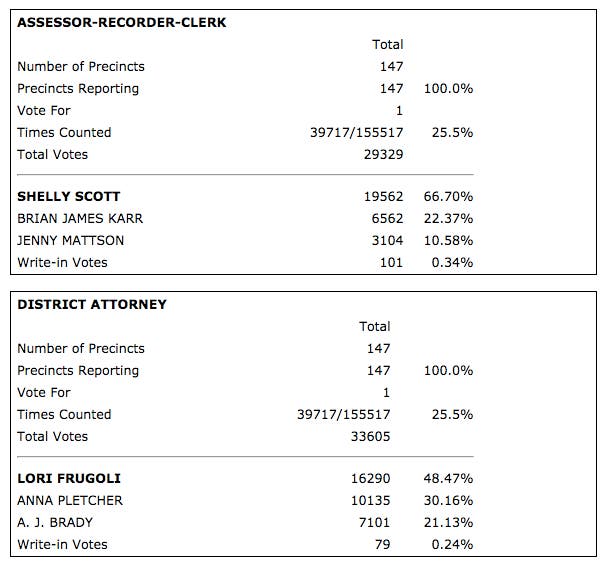The image size is (606, 568).
Task: Click the DISTRICT ATTORNEY heading
Action: point(92,304)
